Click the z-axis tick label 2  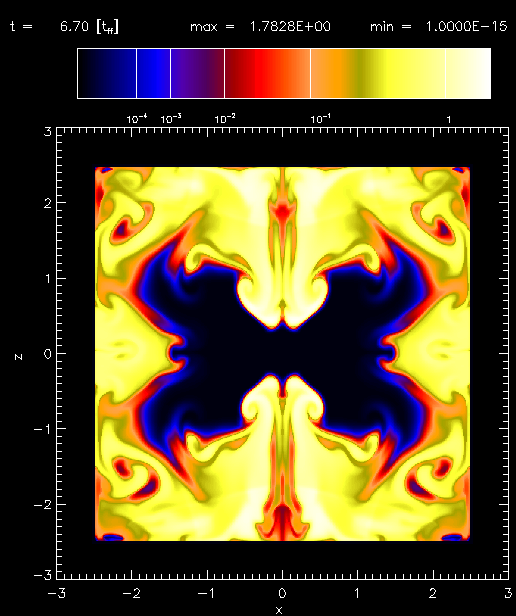coord(48,203)
